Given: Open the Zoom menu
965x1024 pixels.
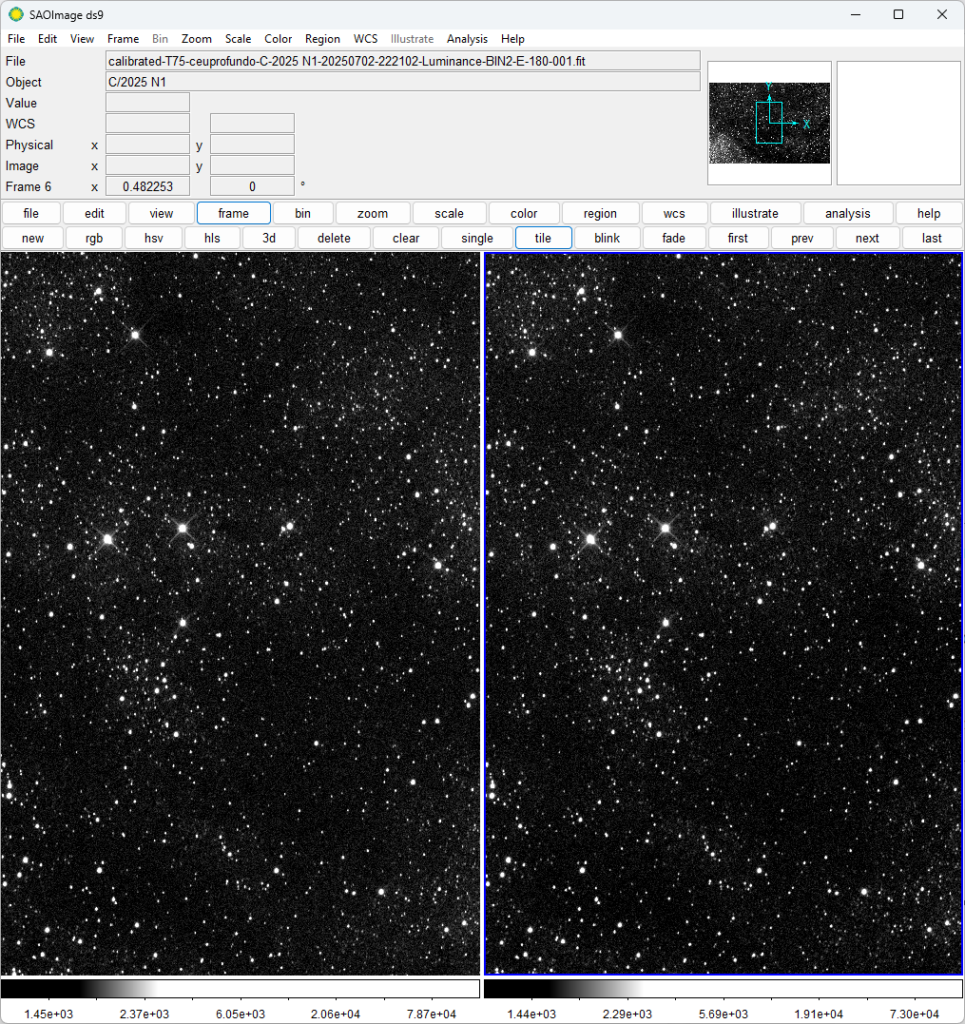Looking at the screenshot, I should tap(196, 39).
